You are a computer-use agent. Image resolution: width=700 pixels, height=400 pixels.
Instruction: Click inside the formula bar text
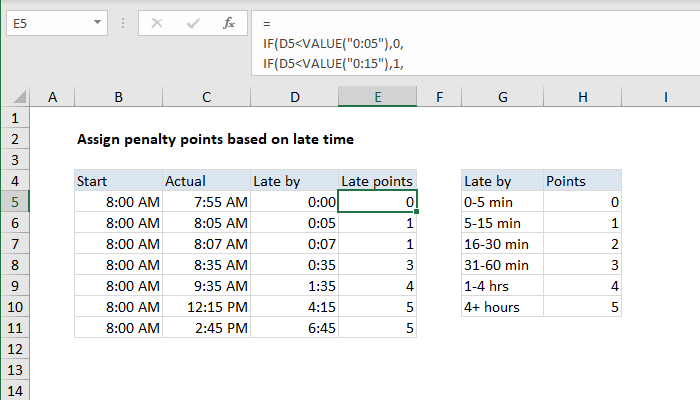[x=475, y=43]
